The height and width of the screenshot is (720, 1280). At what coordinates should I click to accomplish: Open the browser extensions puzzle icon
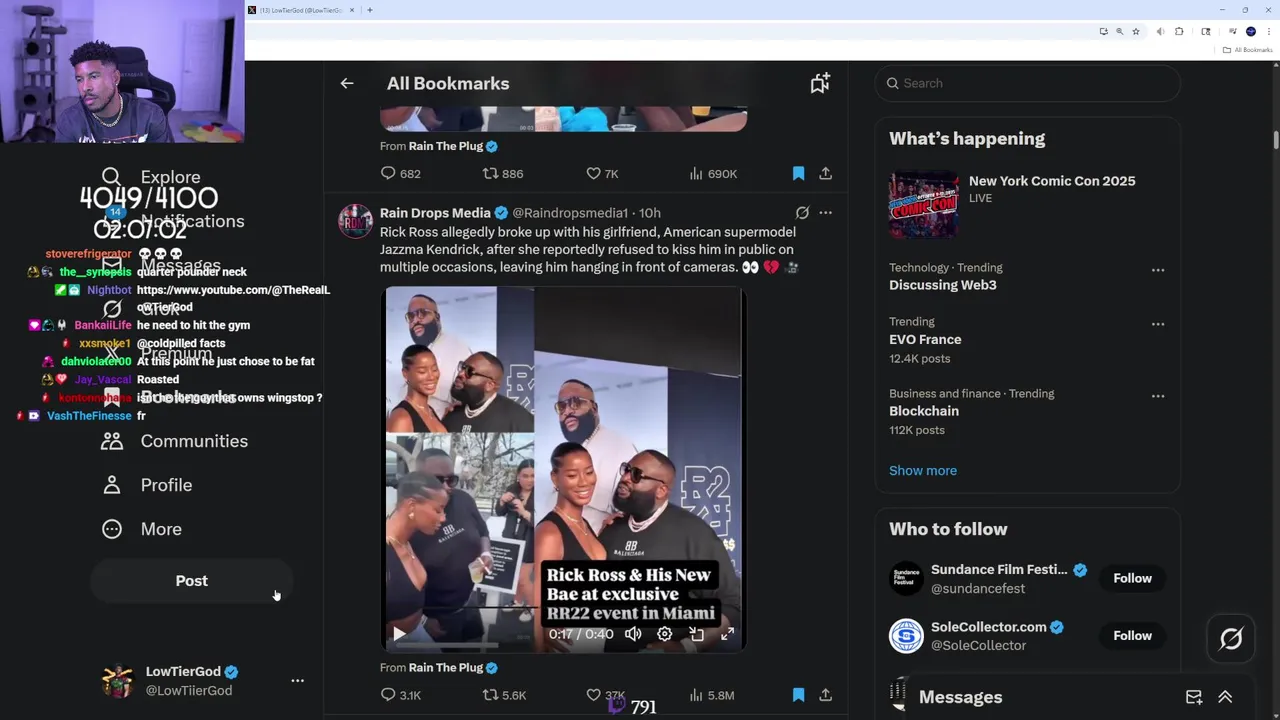click(1179, 32)
